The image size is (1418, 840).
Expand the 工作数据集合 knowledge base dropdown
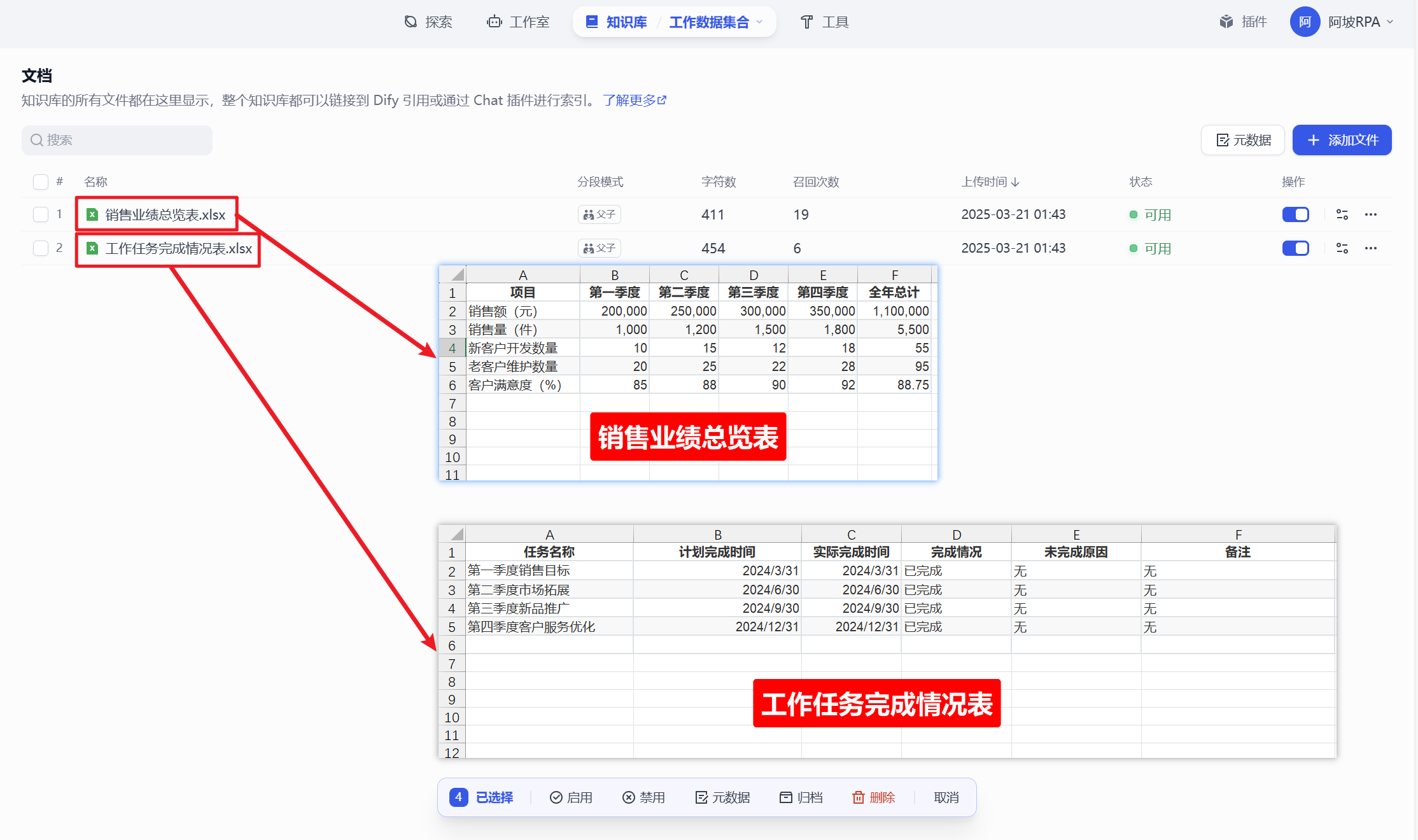[759, 22]
